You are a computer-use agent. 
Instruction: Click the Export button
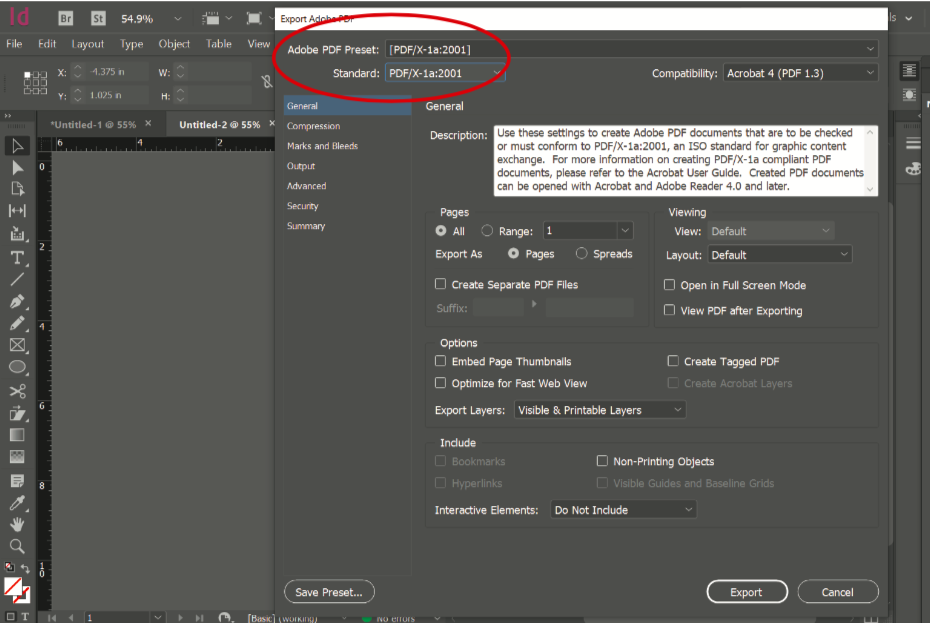coord(746,592)
